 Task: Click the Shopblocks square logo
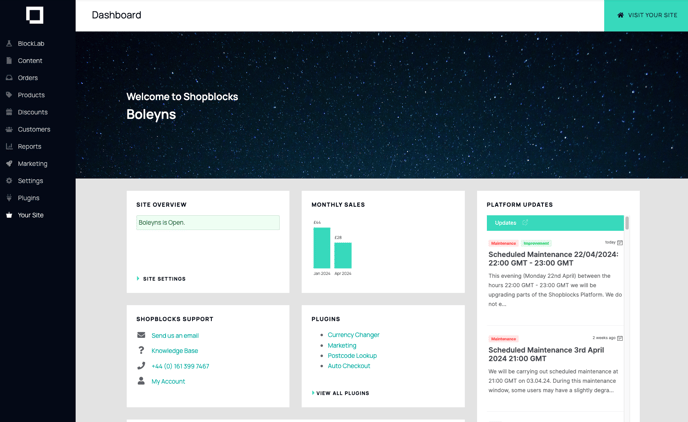click(x=34, y=15)
